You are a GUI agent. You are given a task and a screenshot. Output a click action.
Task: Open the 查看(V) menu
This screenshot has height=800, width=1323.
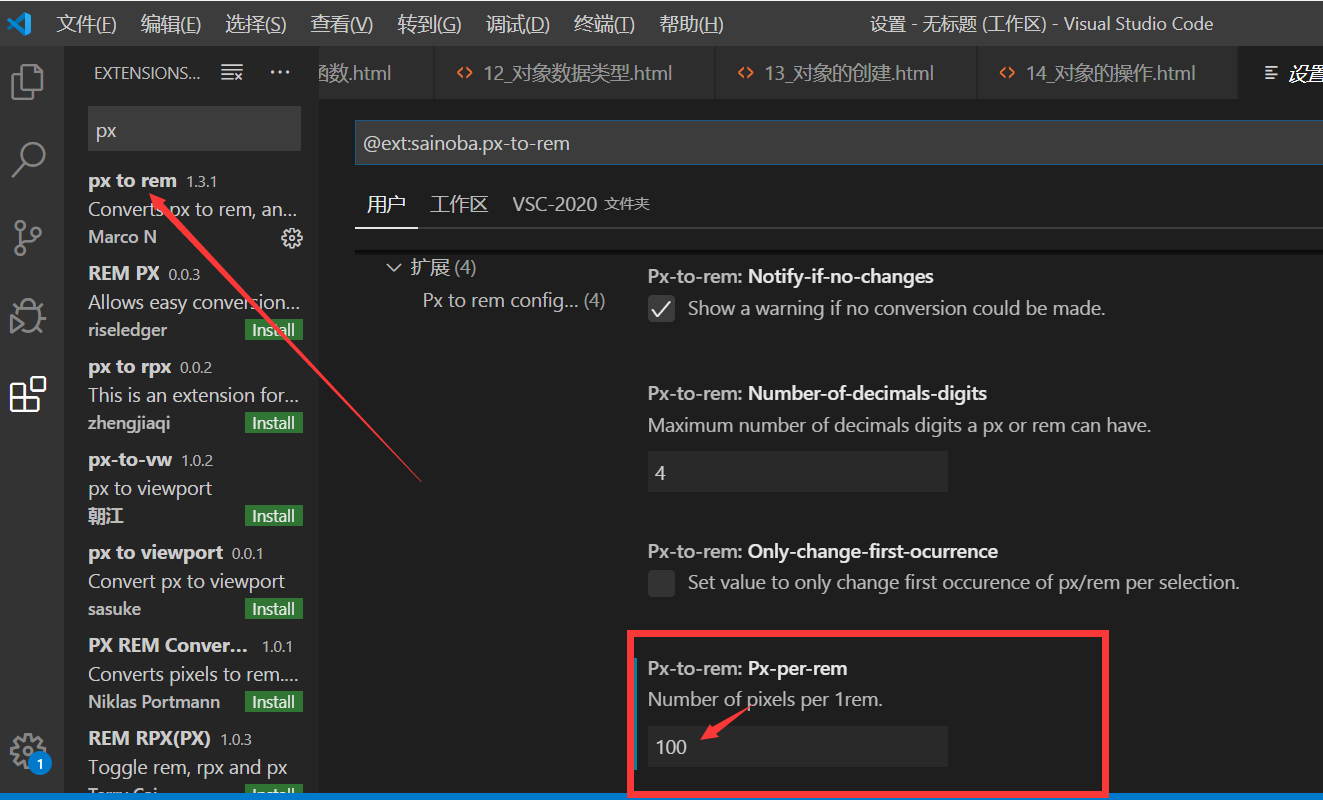click(x=342, y=24)
